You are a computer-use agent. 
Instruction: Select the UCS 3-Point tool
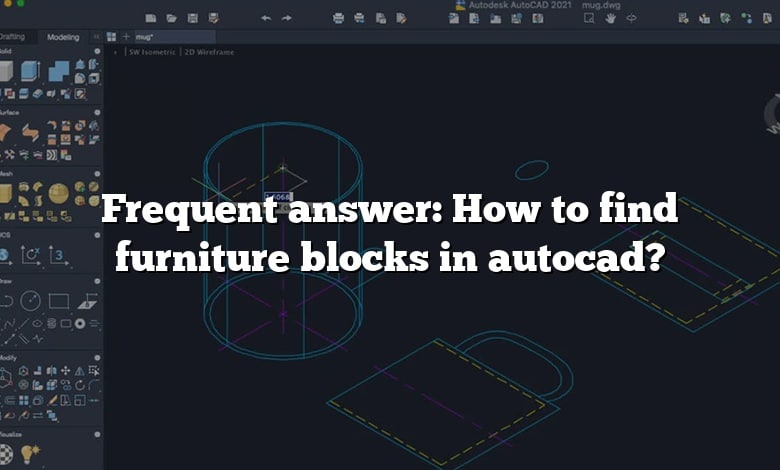pos(58,255)
